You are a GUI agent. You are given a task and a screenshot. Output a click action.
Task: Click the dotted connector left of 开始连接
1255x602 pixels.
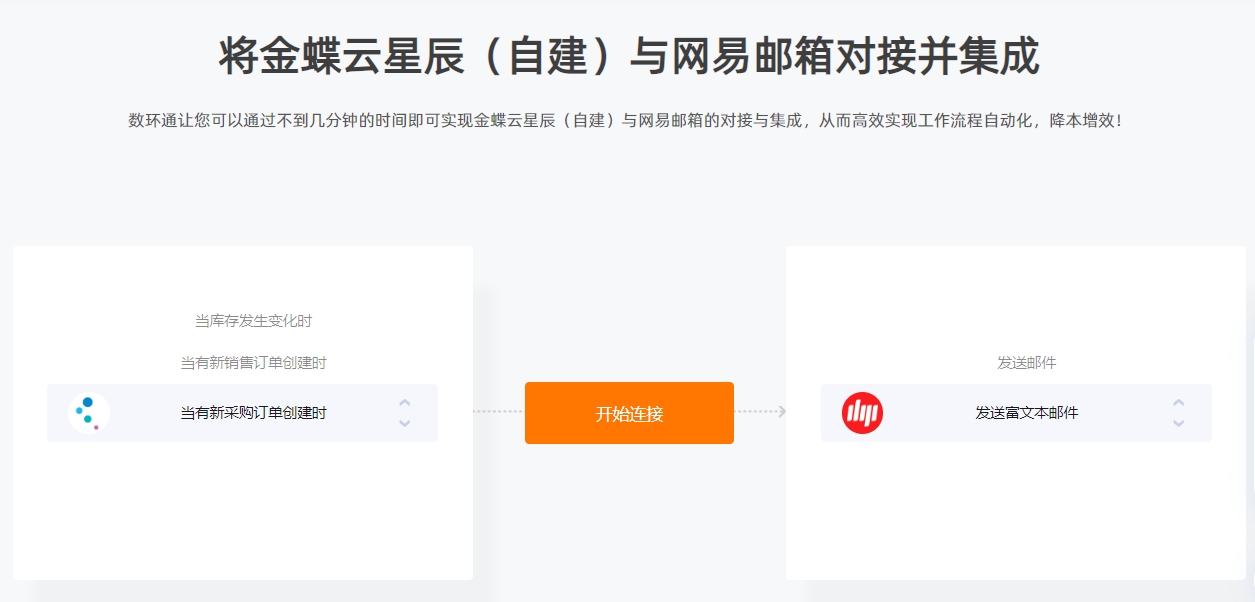[498, 412]
